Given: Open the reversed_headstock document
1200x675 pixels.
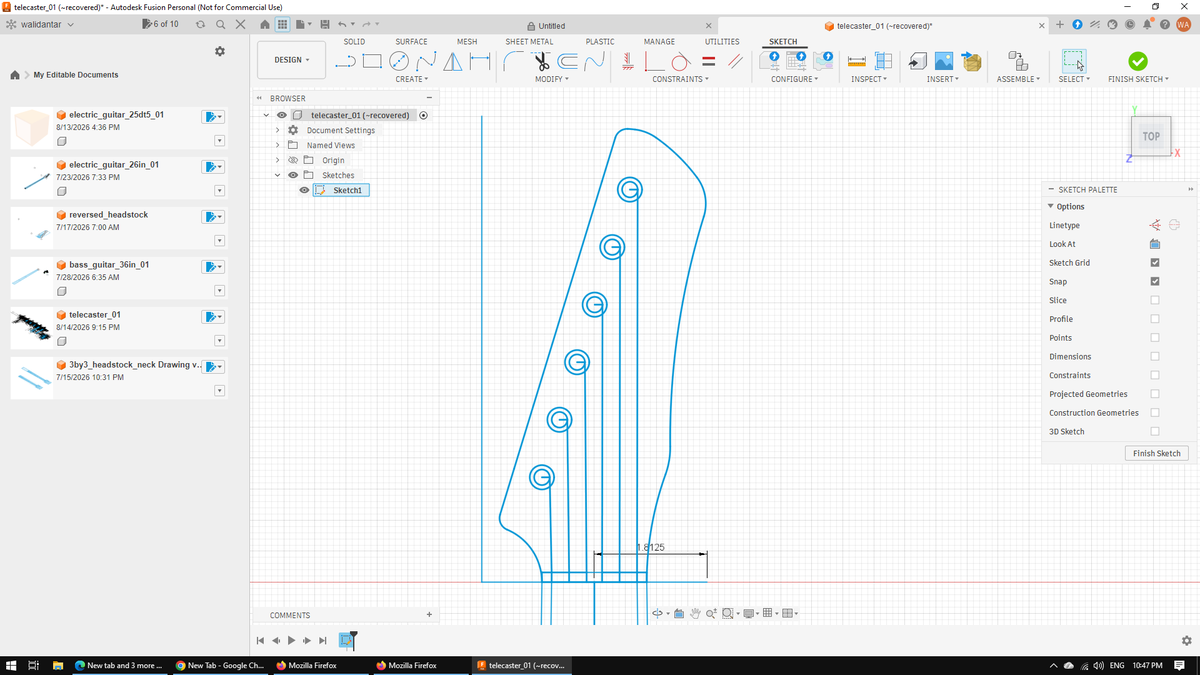Looking at the screenshot, I should tap(108, 215).
